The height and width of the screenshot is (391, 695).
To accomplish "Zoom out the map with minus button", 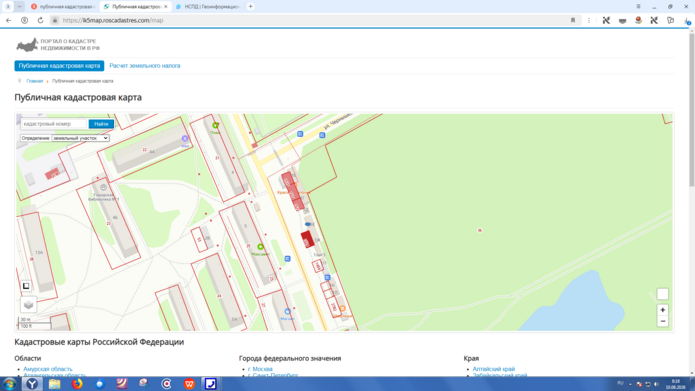I will tap(662, 321).
